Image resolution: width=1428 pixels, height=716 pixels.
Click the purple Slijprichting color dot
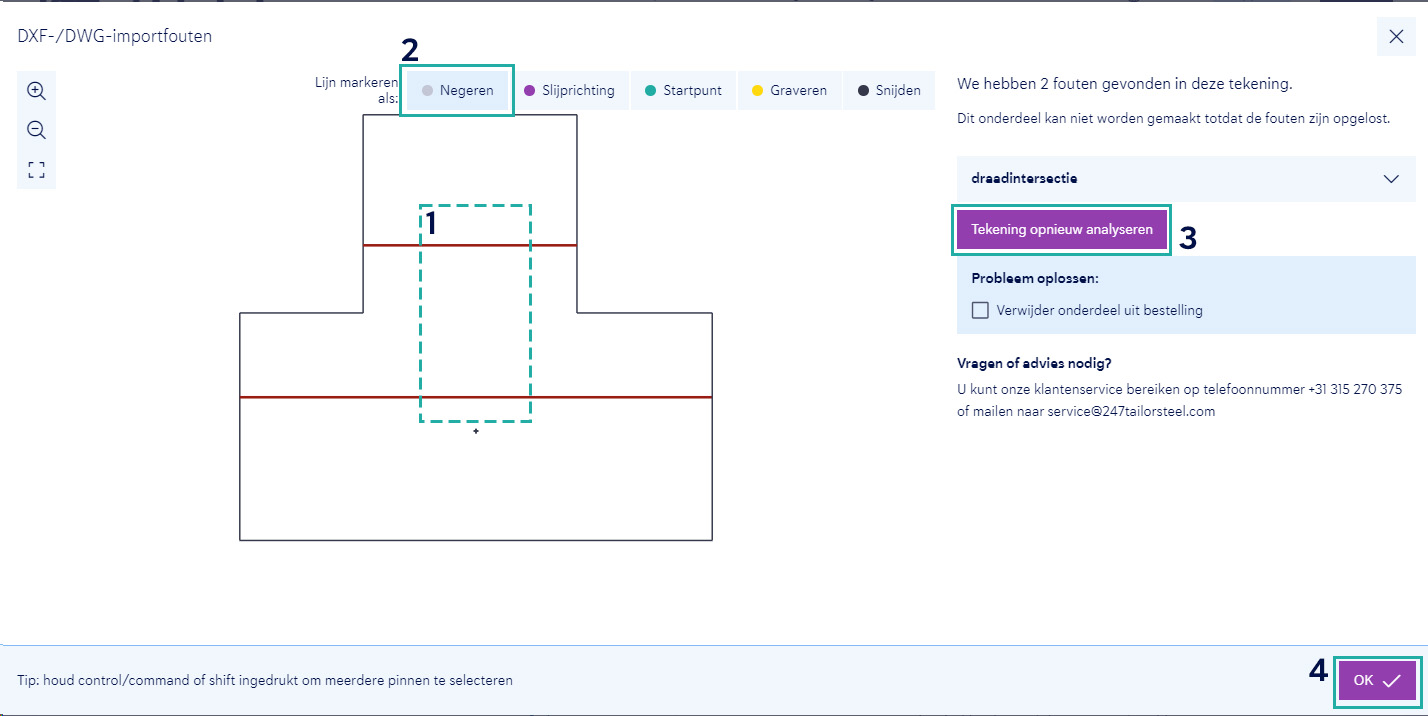tap(530, 91)
